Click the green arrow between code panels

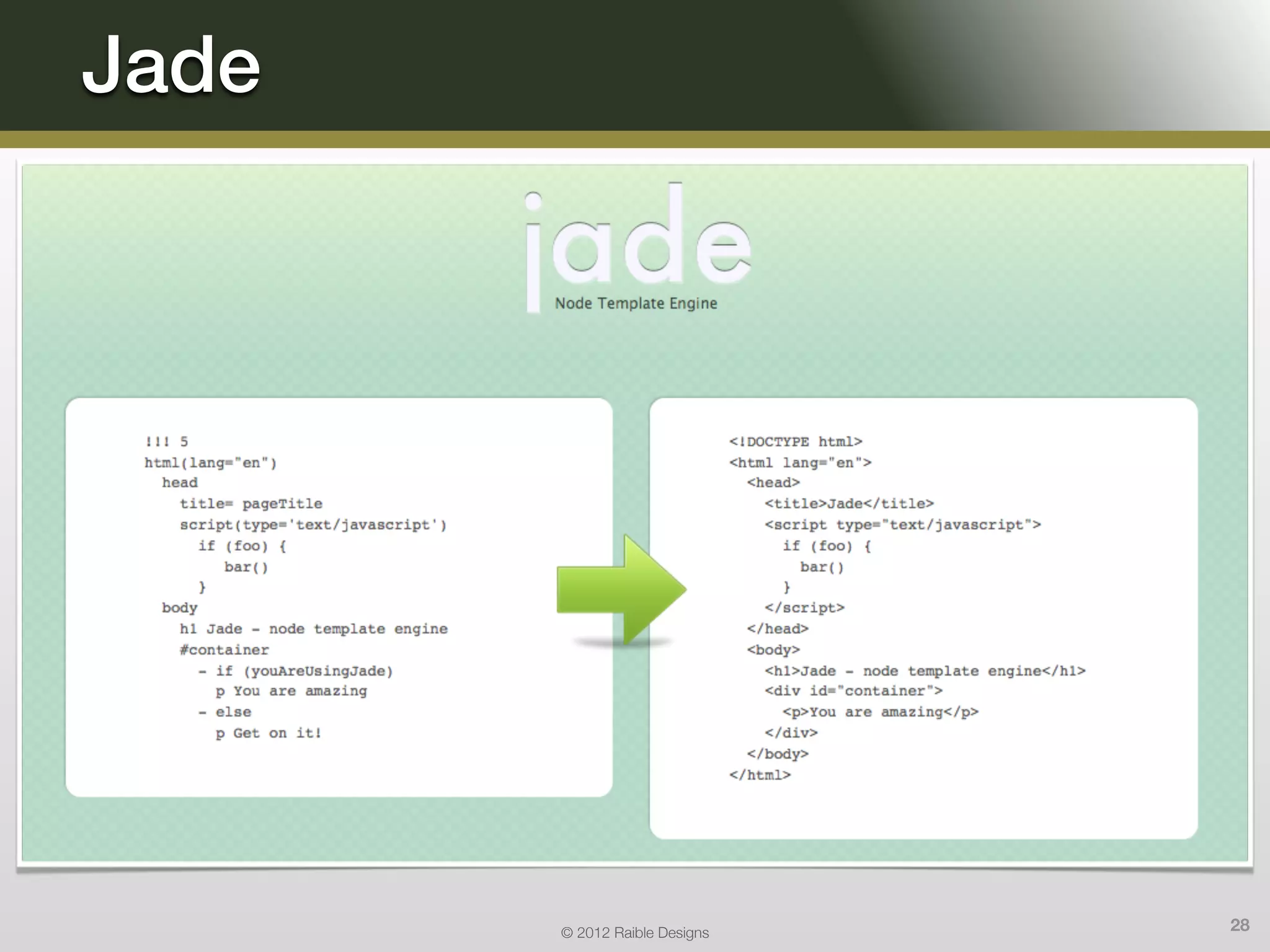pos(621,589)
